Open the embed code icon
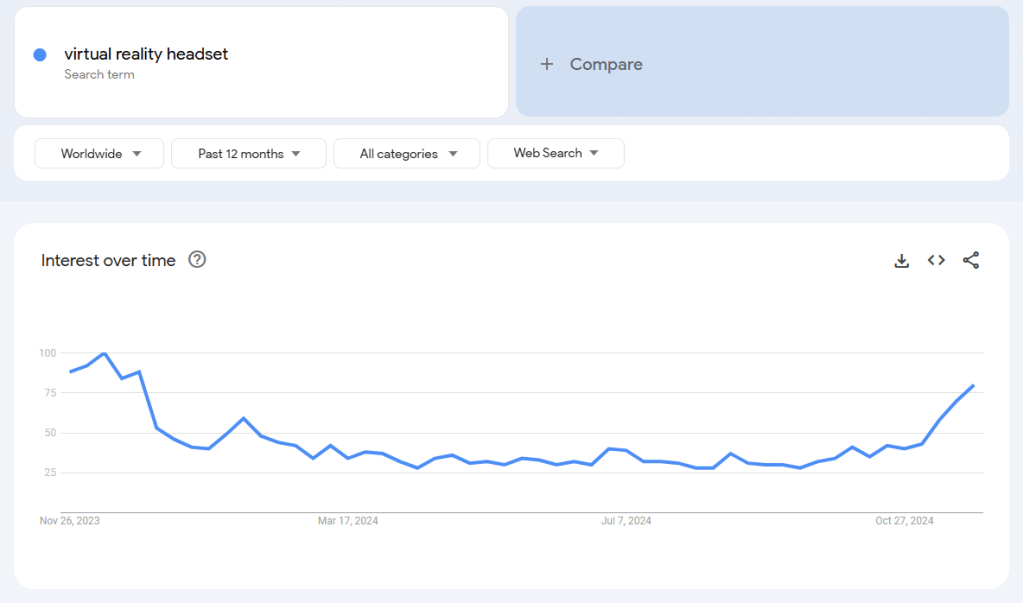 936,261
